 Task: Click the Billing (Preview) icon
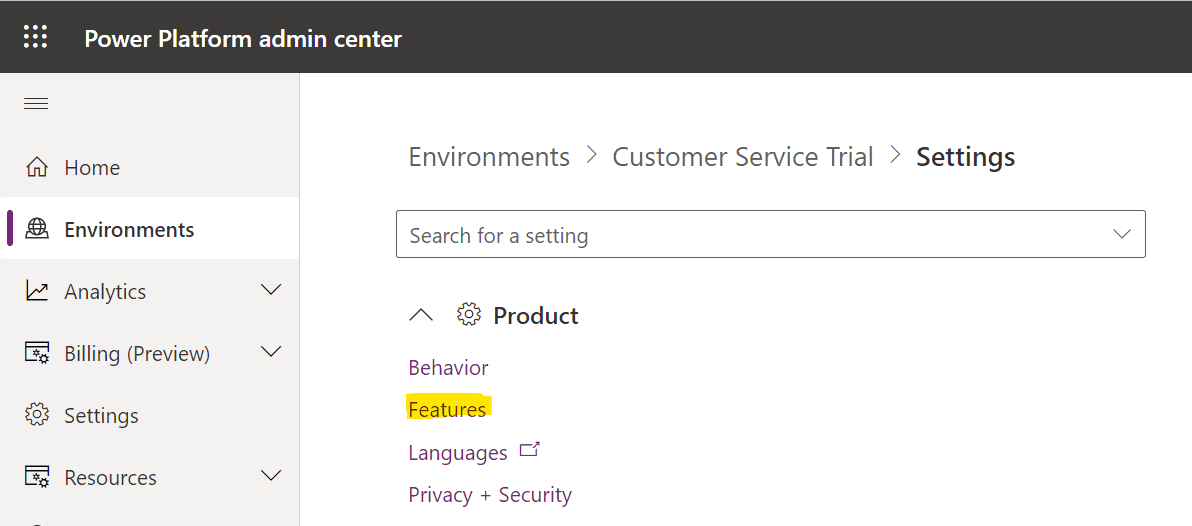pyautogui.click(x=36, y=353)
